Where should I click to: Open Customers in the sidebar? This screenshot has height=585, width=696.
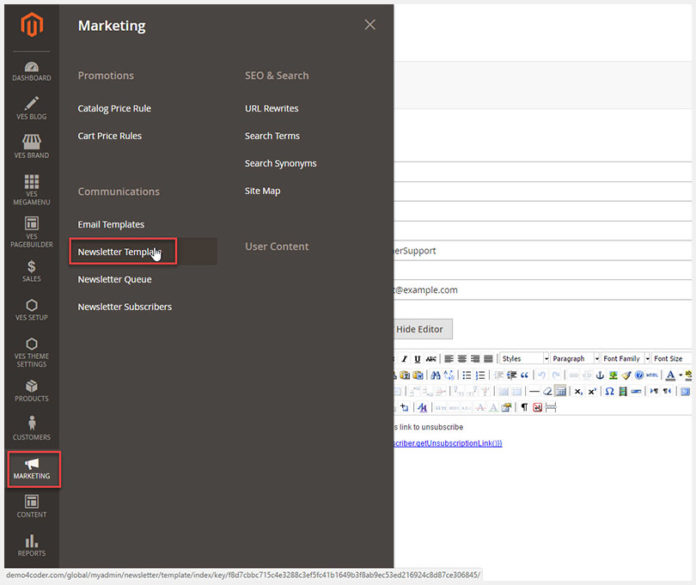pos(31,429)
